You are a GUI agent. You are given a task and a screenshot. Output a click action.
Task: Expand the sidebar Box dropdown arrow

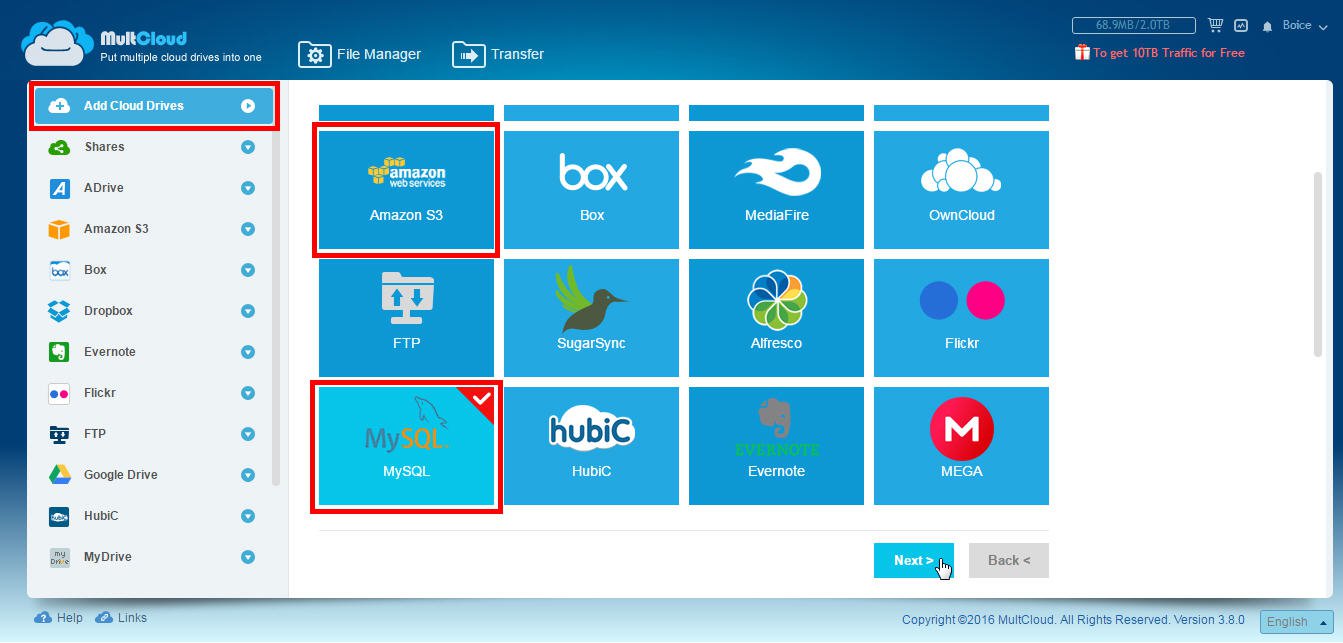click(248, 270)
